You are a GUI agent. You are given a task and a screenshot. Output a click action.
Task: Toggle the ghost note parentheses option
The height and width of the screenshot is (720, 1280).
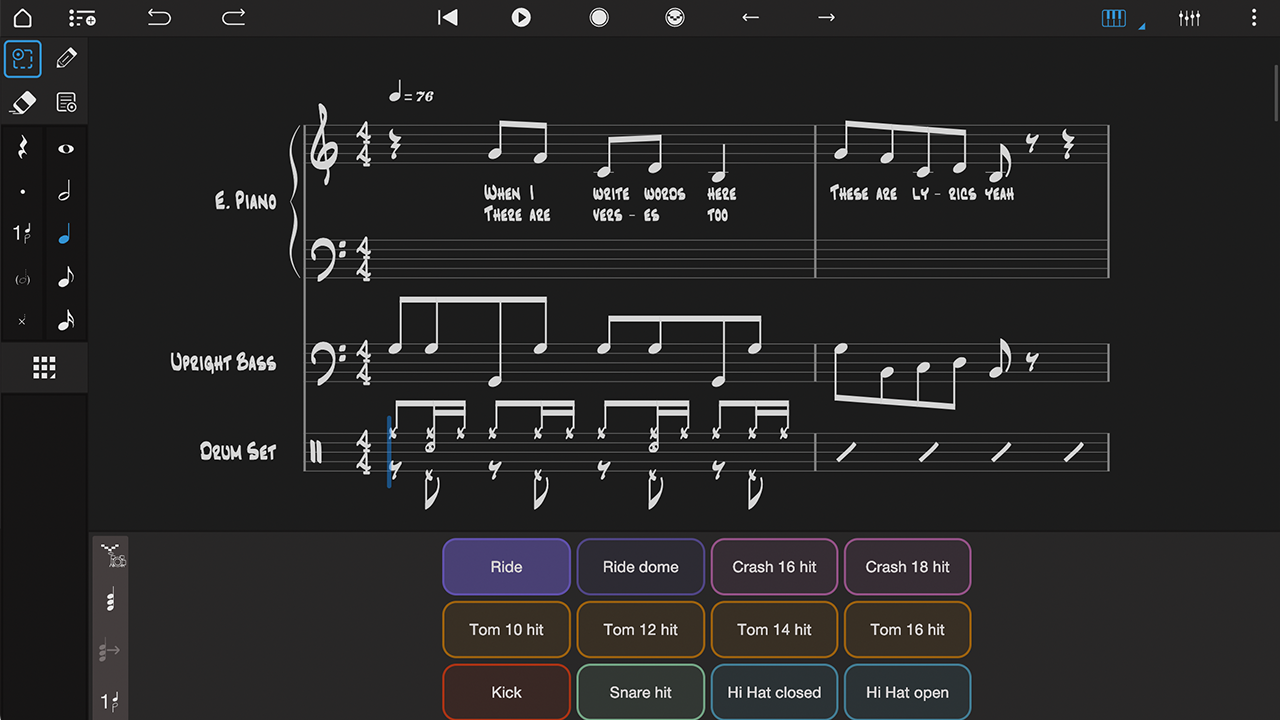pos(22,278)
